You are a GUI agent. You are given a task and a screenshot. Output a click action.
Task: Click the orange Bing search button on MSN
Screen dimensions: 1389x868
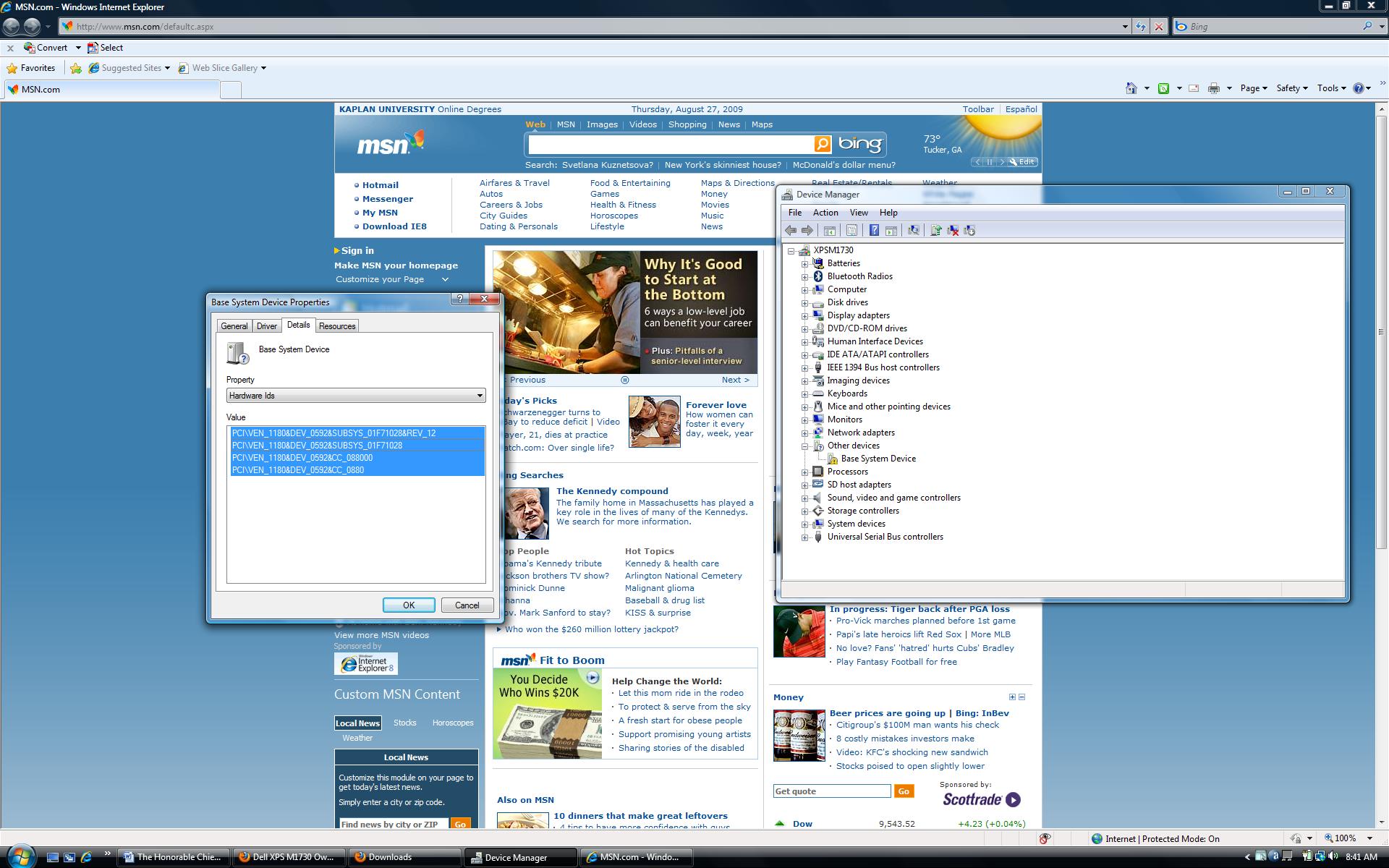coord(823,144)
